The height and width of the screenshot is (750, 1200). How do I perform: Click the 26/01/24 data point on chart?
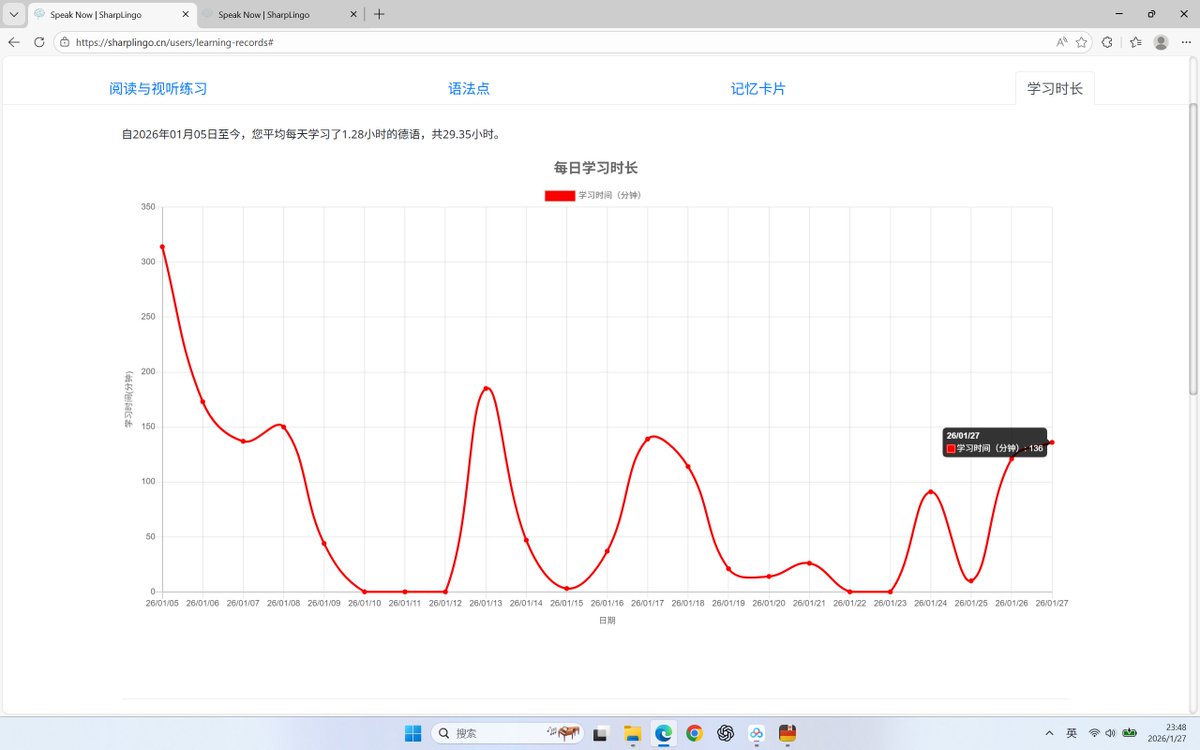[931, 492]
